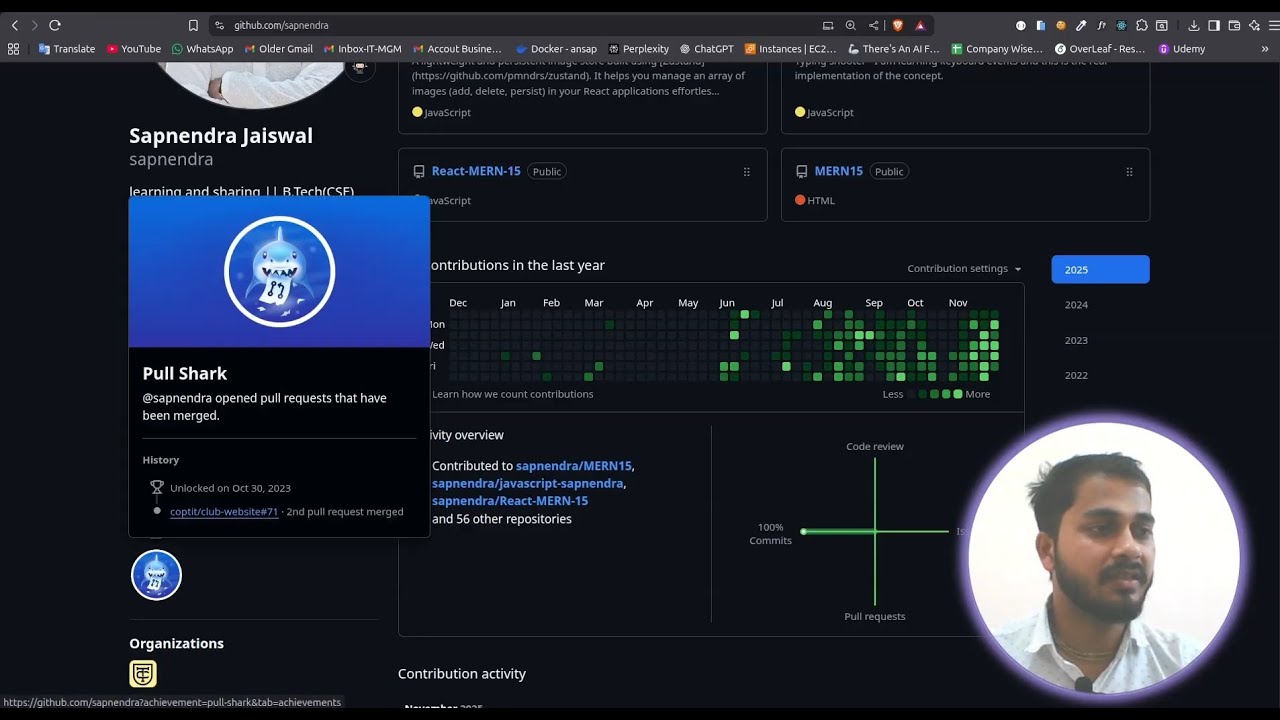Open the OverLeaf bookmark

pyautogui.click(x=1100, y=48)
